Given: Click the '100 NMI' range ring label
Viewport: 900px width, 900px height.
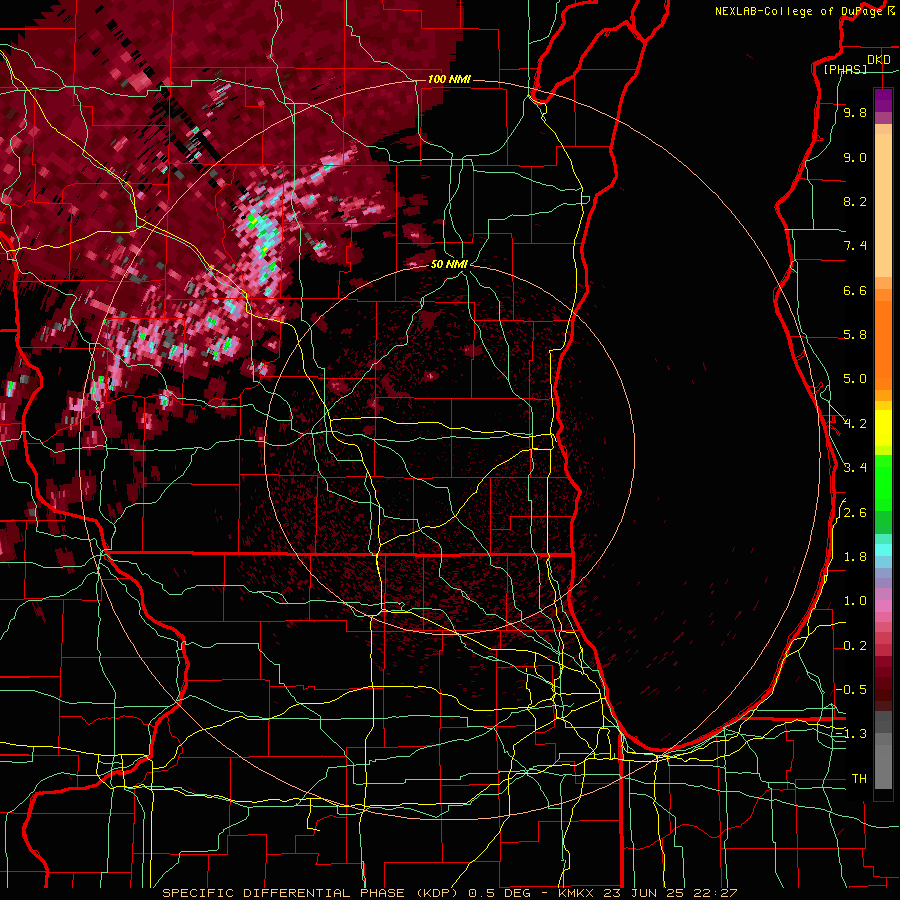Looking at the screenshot, I should click(x=449, y=79).
